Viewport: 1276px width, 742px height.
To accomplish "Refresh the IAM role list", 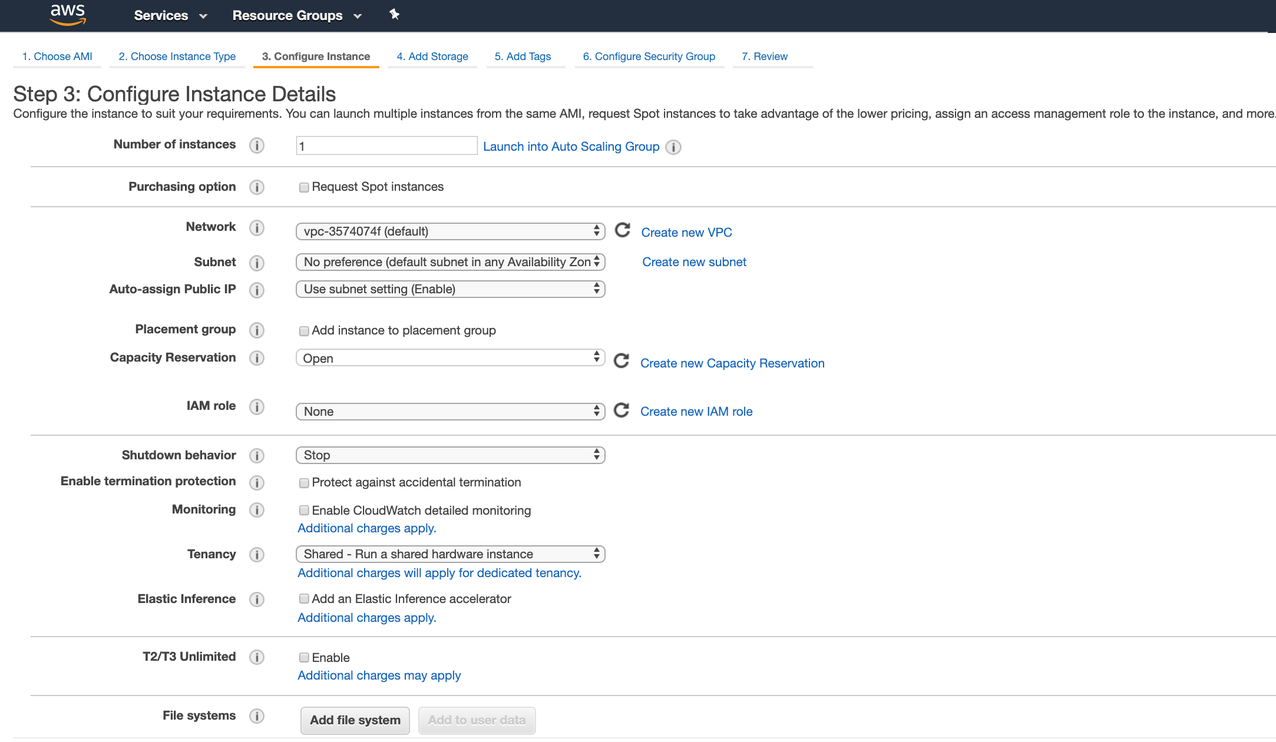I will (621, 410).
